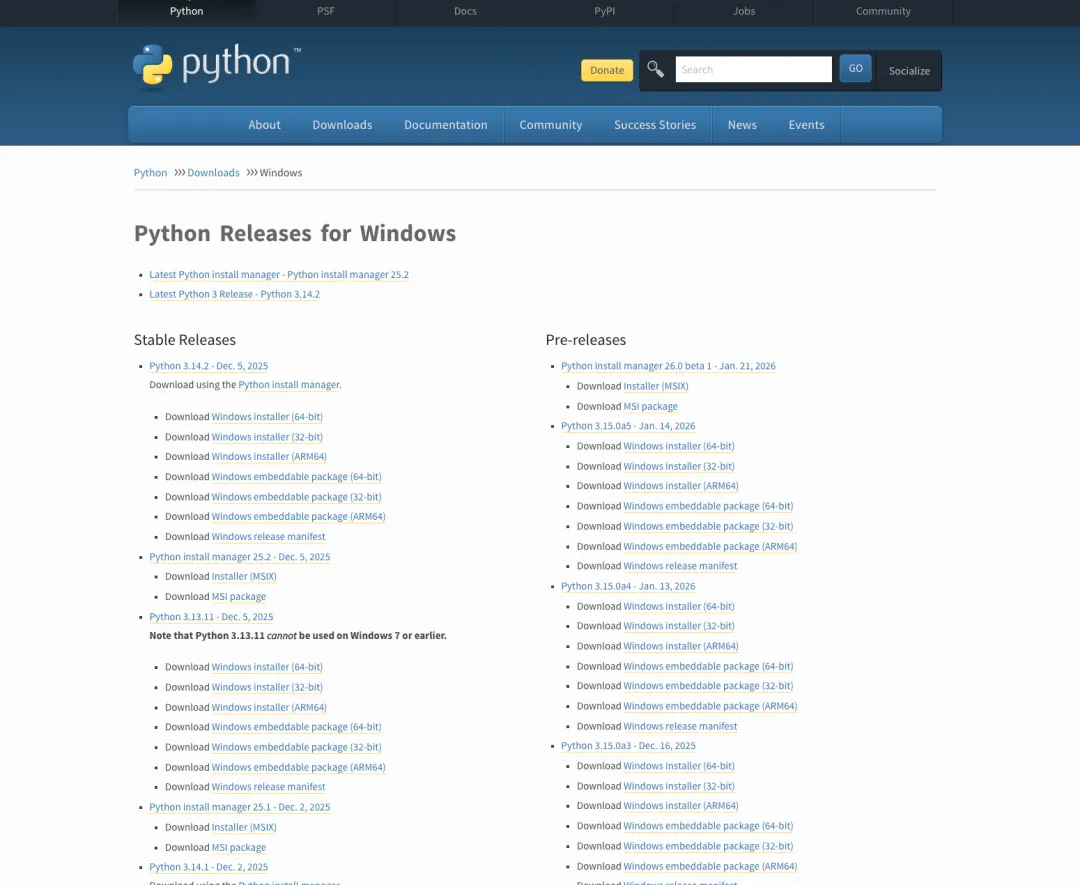1080x885 pixels.
Task: Open the Jobs top bar tab
Action: (744, 11)
